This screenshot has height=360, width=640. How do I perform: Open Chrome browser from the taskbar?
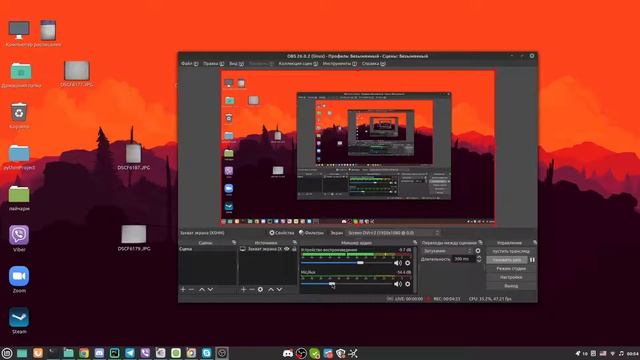tap(84, 353)
